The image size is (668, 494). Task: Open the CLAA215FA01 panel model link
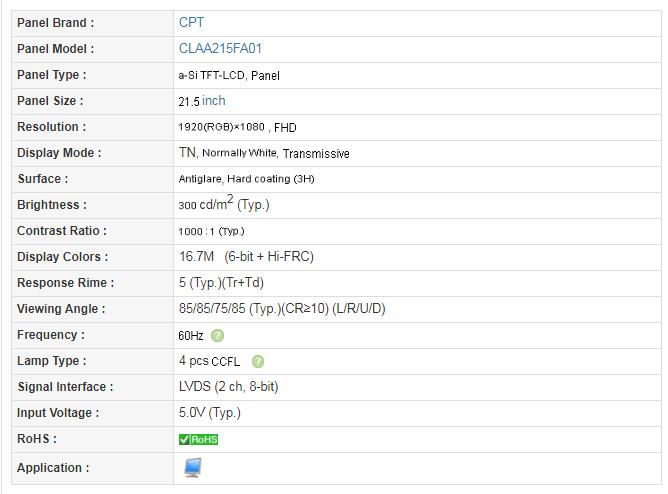[220, 49]
